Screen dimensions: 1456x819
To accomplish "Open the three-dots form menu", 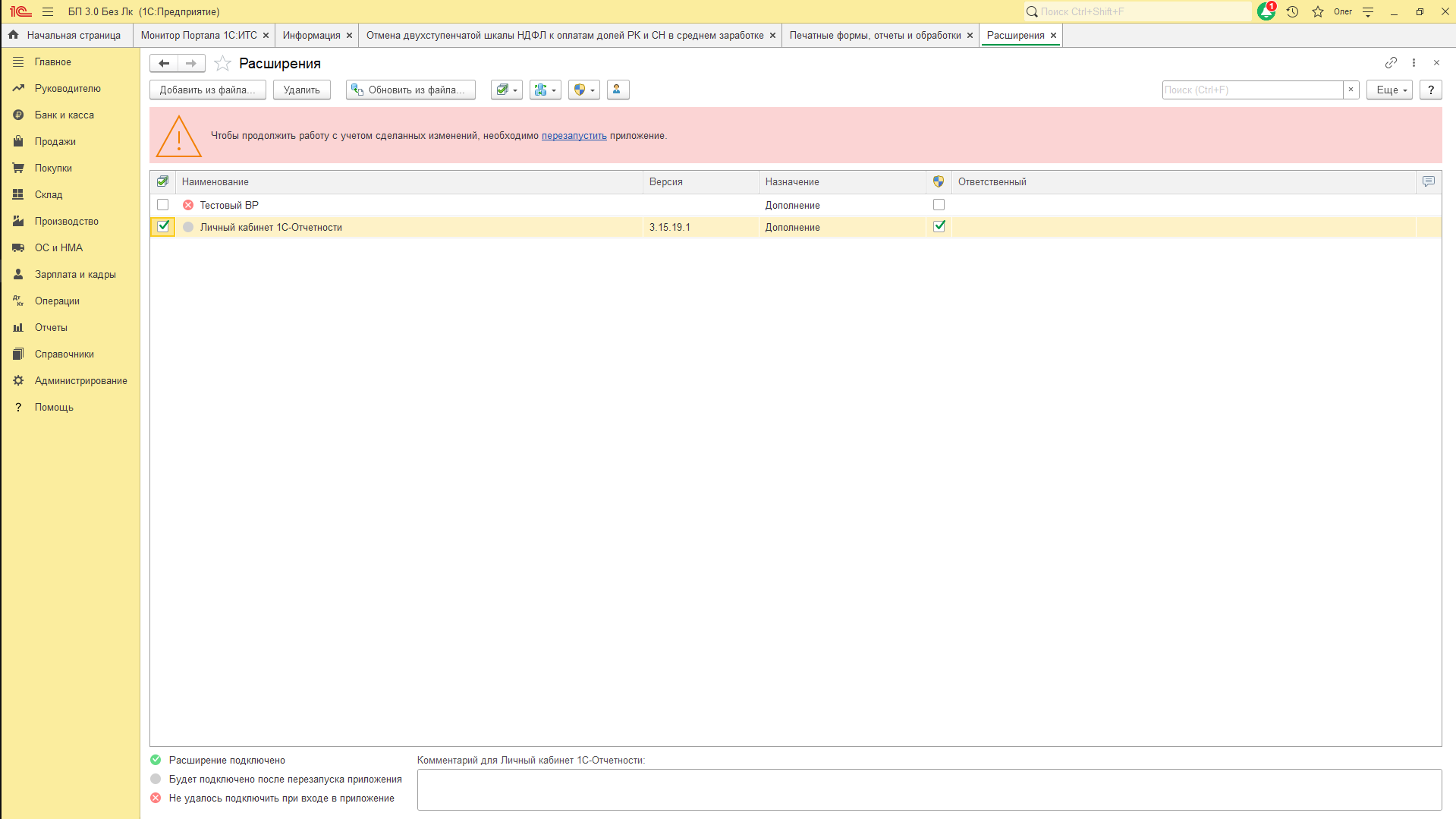I will coord(1414,62).
